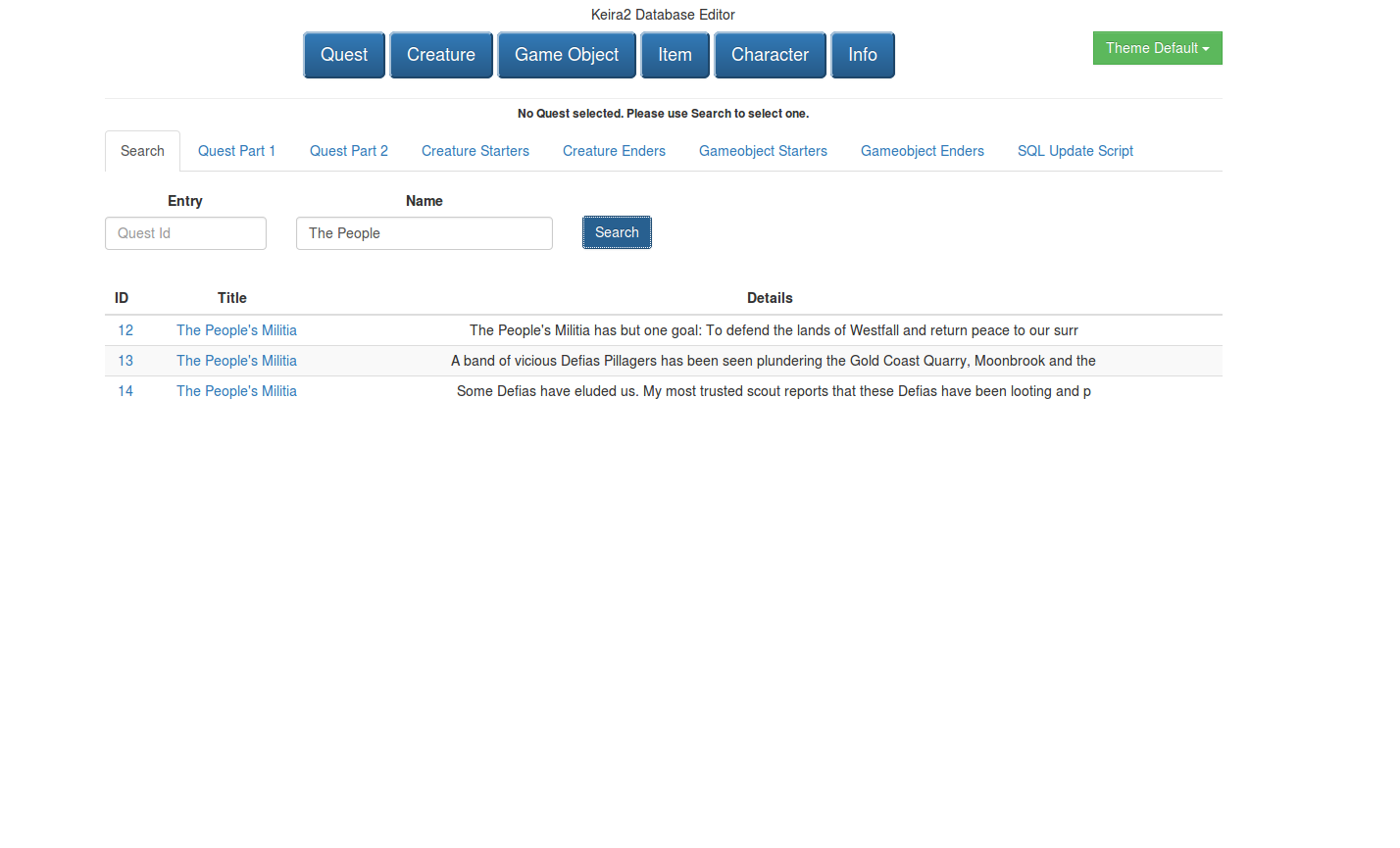Open the Item section button

tap(675, 55)
